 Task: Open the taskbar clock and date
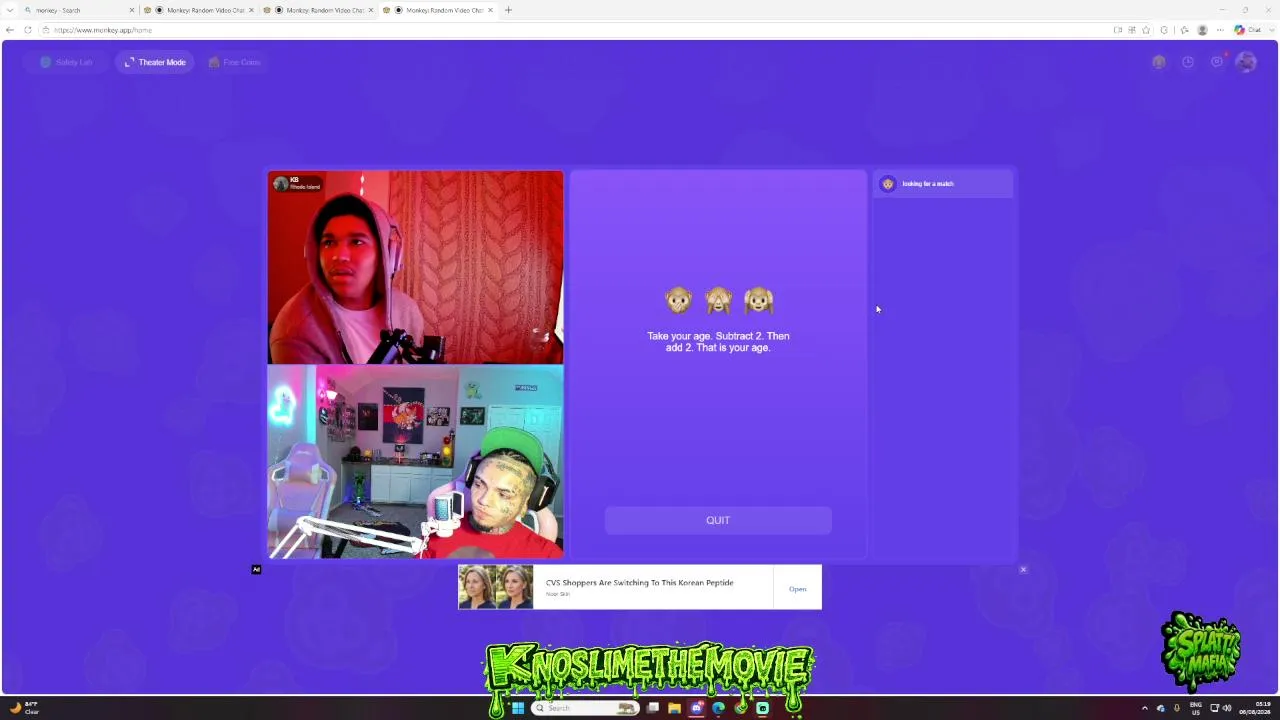[1255, 708]
